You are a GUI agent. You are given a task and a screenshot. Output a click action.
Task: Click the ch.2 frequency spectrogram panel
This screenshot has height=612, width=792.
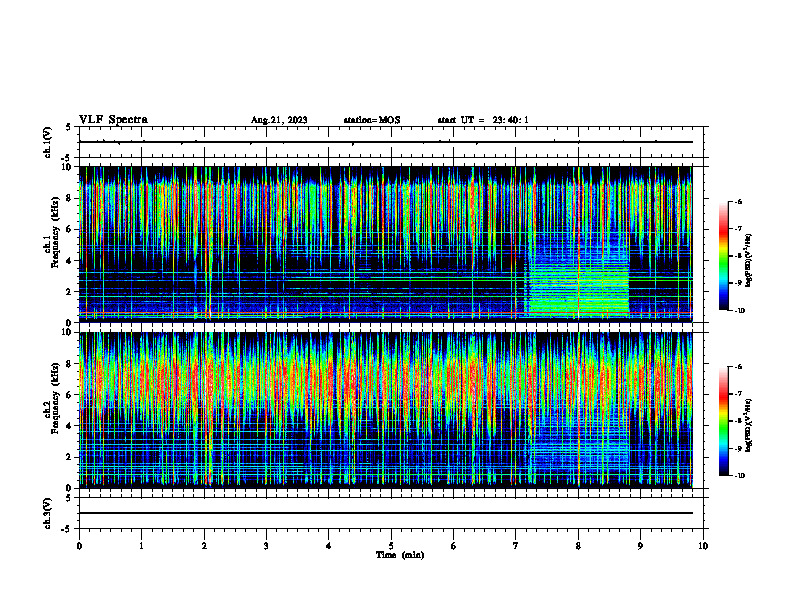[x=385, y=410]
